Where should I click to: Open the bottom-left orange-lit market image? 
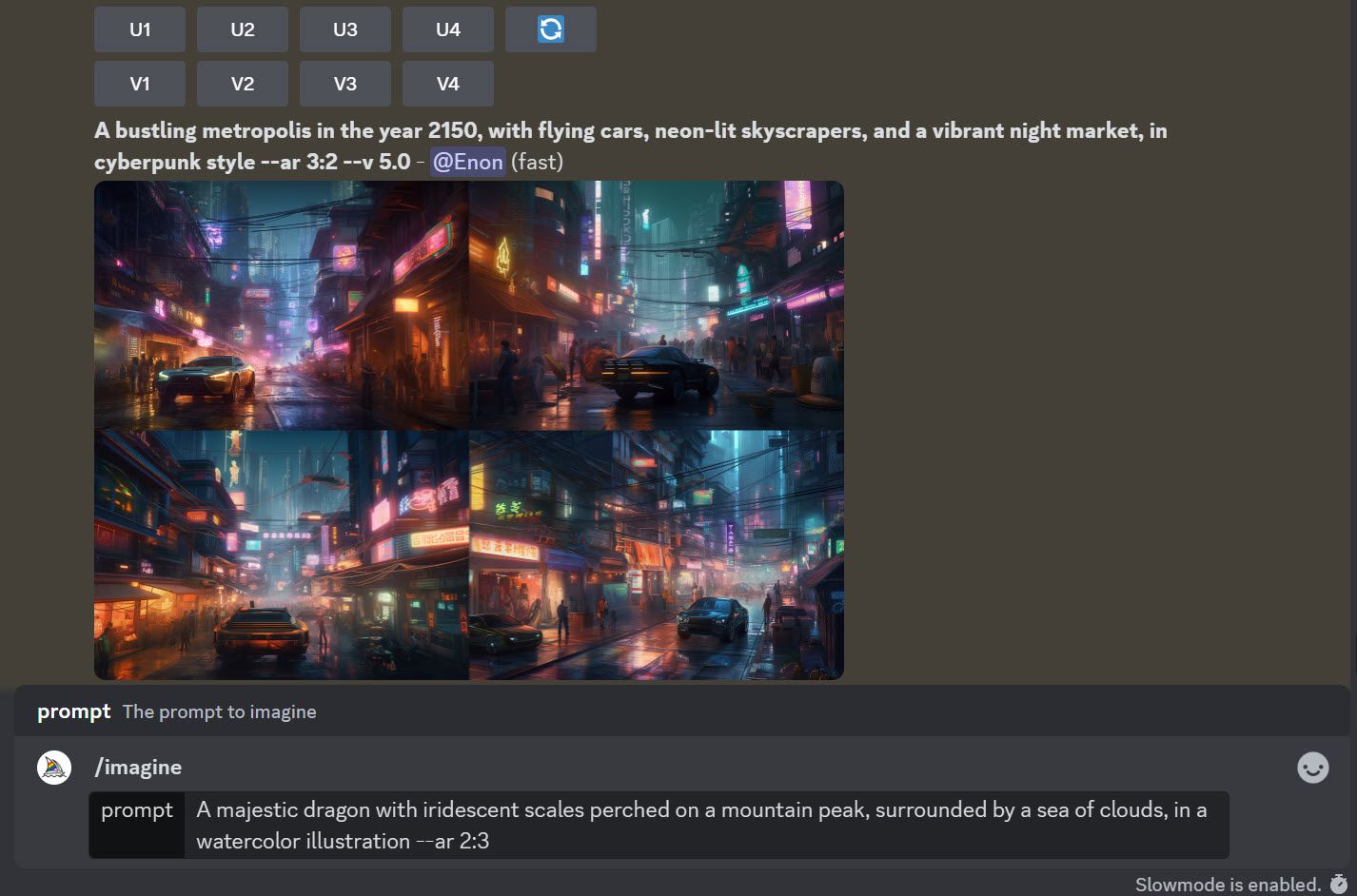pyautogui.click(x=282, y=555)
